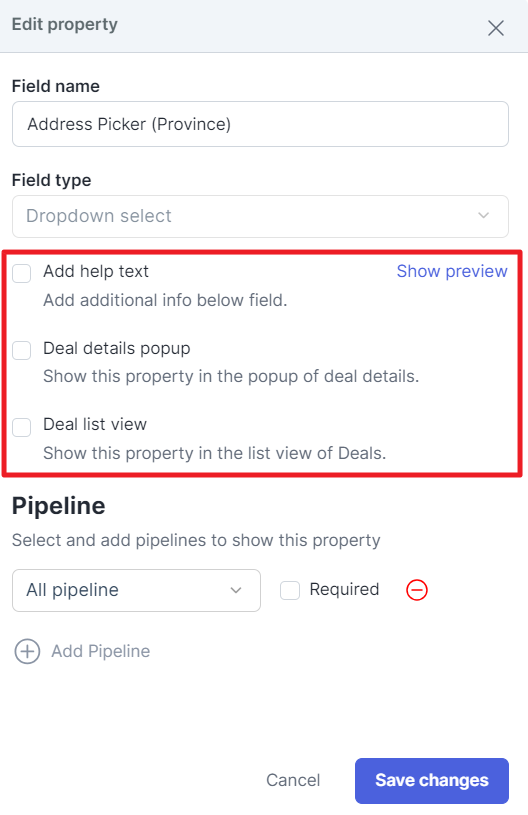This screenshot has width=528, height=815.
Task: Focus the Field name input with Address Picker
Action: 260,124
